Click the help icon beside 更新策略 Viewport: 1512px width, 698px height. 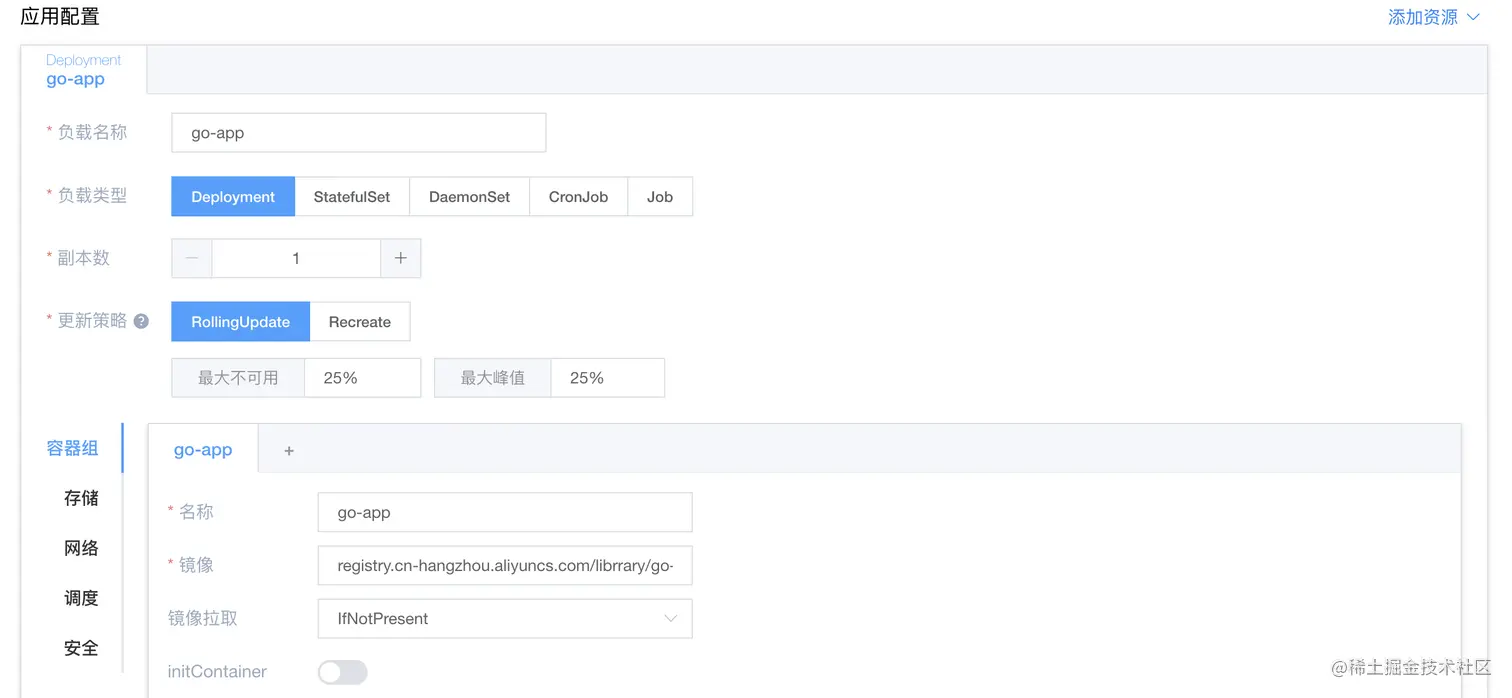(141, 321)
